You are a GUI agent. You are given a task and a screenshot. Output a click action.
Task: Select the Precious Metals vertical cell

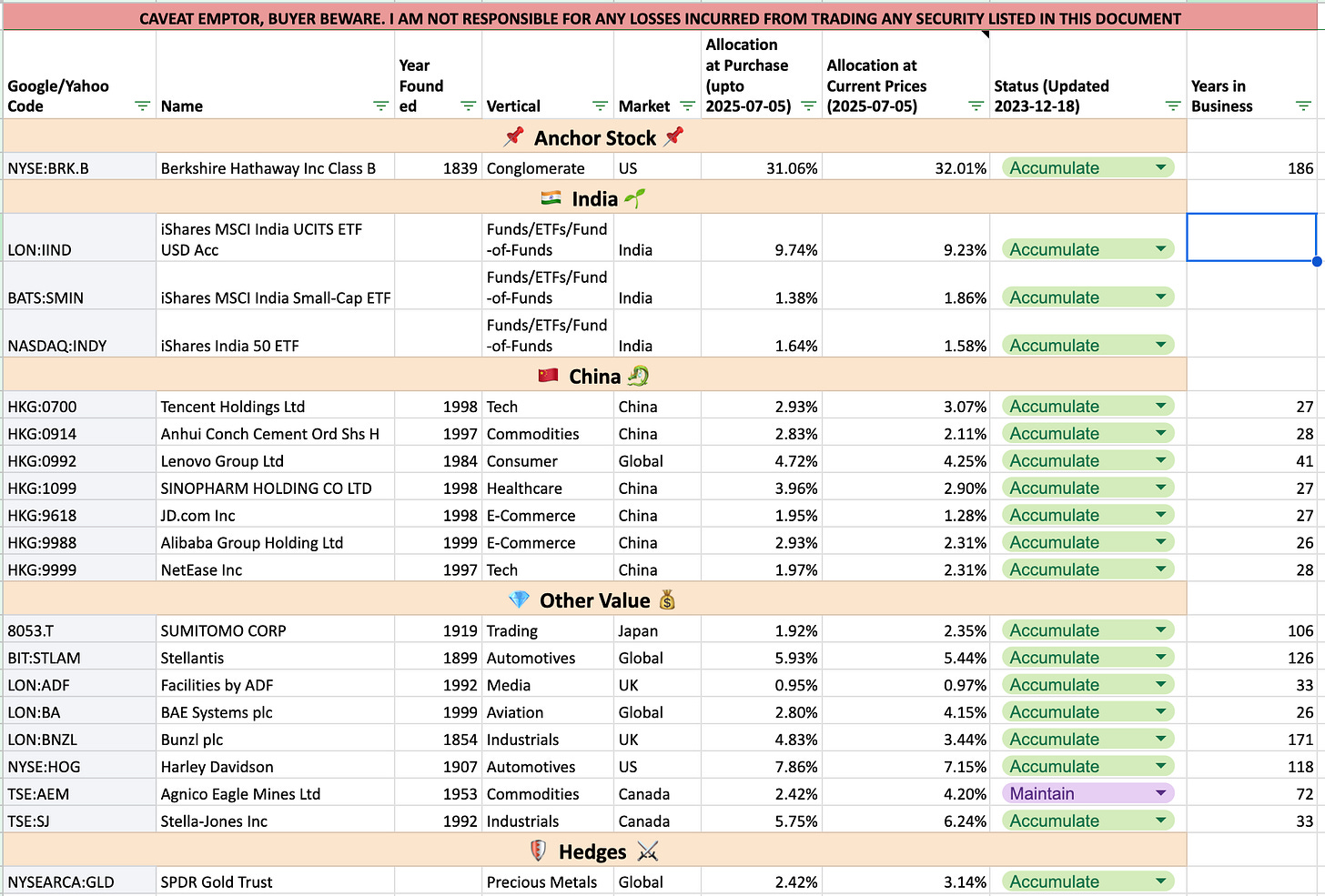(548, 881)
